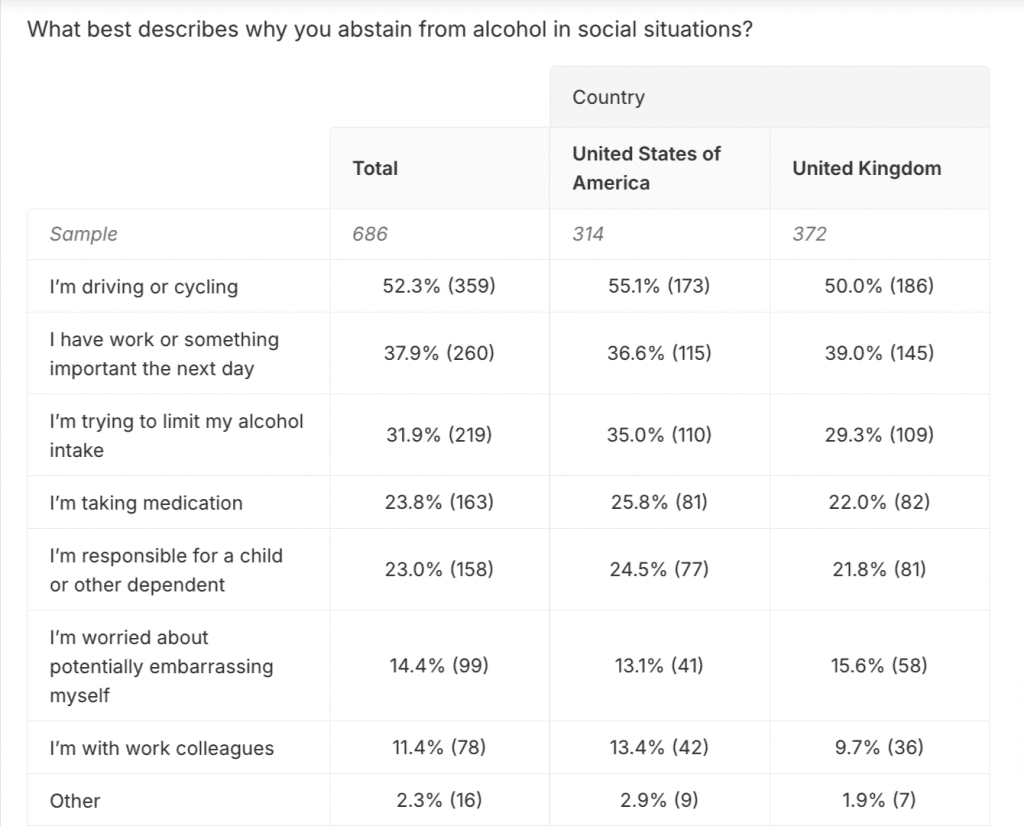Viewport: 1024px width, 826px height.
Task: Click the US value 35.0% (110)
Action: (659, 436)
